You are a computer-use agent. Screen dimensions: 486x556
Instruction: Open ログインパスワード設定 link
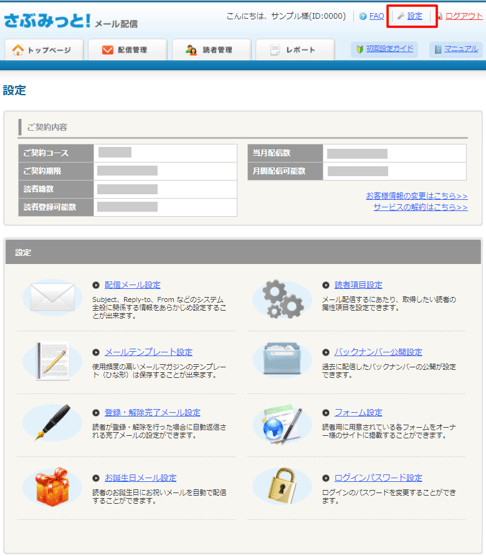378,478
